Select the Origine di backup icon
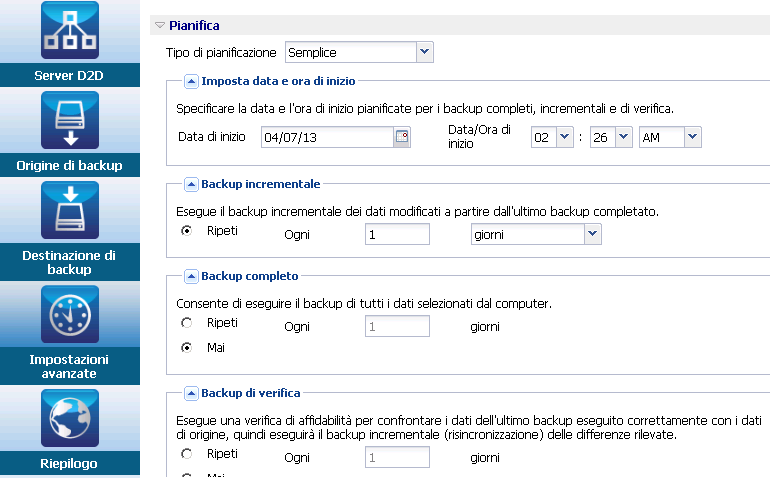Screen dimensions: 770x478 coord(70,121)
